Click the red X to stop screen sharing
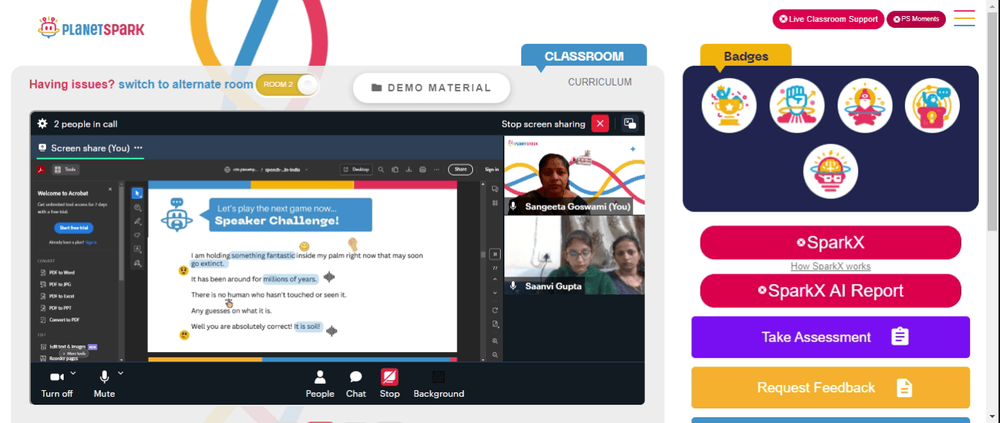The height and width of the screenshot is (423, 1000). coord(599,124)
